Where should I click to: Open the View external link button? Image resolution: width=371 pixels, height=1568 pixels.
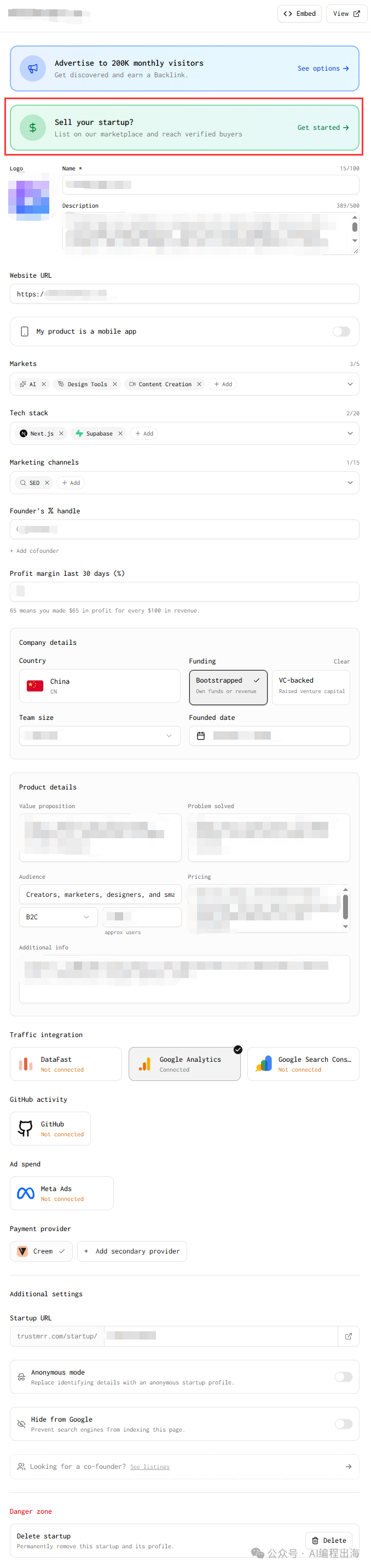pyautogui.click(x=346, y=13)
